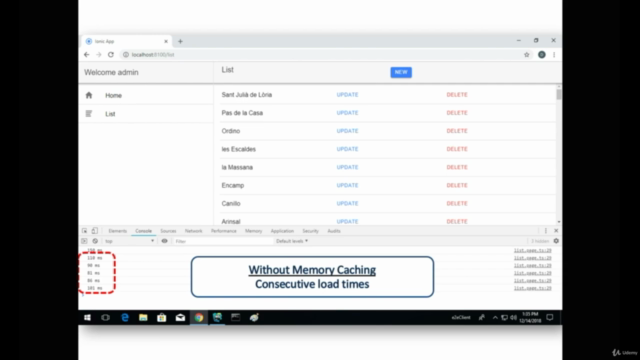Switch to the Network DevTools tab
The image size is (640, 360).
(x=193, y=231)
